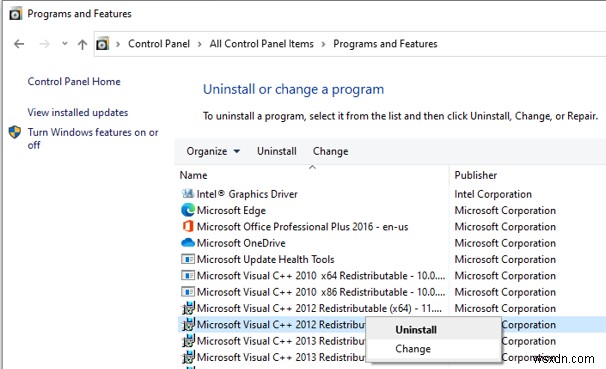Expand the chevron before Control Panel breadcrumb

(118, 44)
